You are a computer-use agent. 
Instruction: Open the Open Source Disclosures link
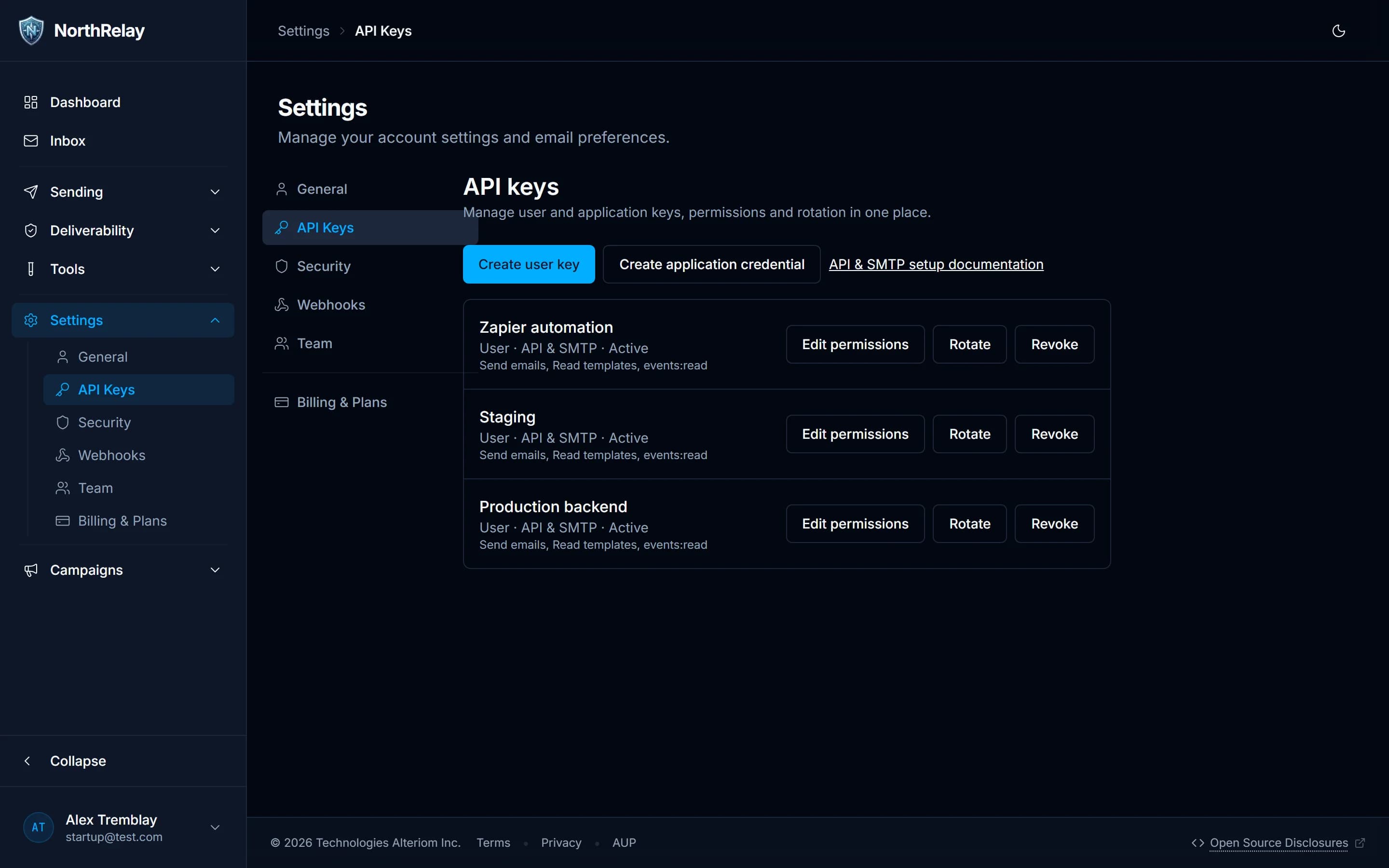pyautogui.click(x=1279, y=843)
